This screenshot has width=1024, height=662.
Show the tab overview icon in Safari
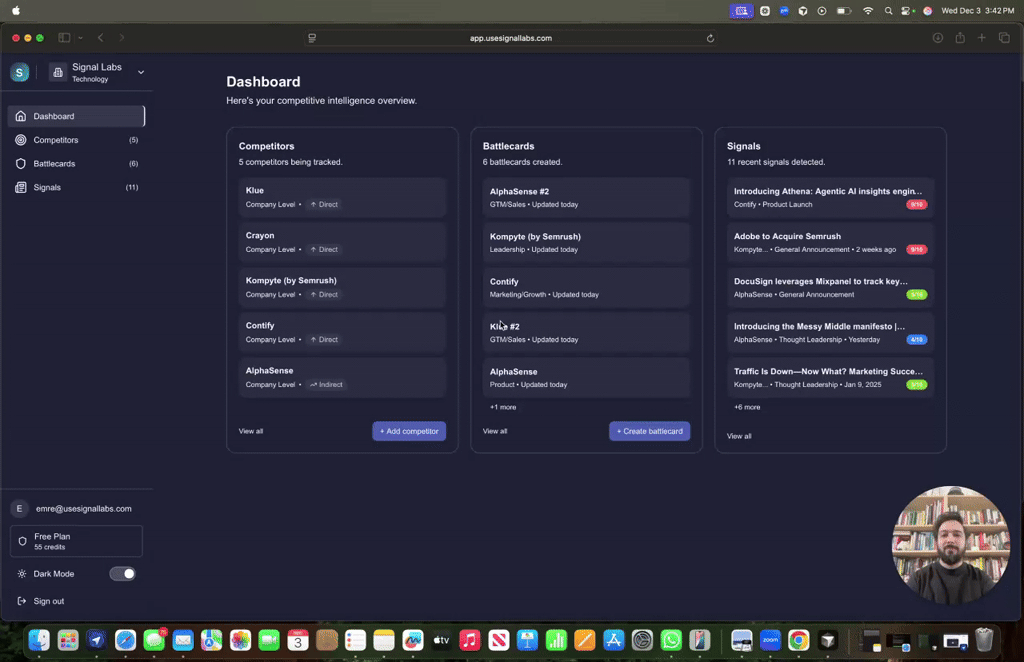click(1004, 38)
